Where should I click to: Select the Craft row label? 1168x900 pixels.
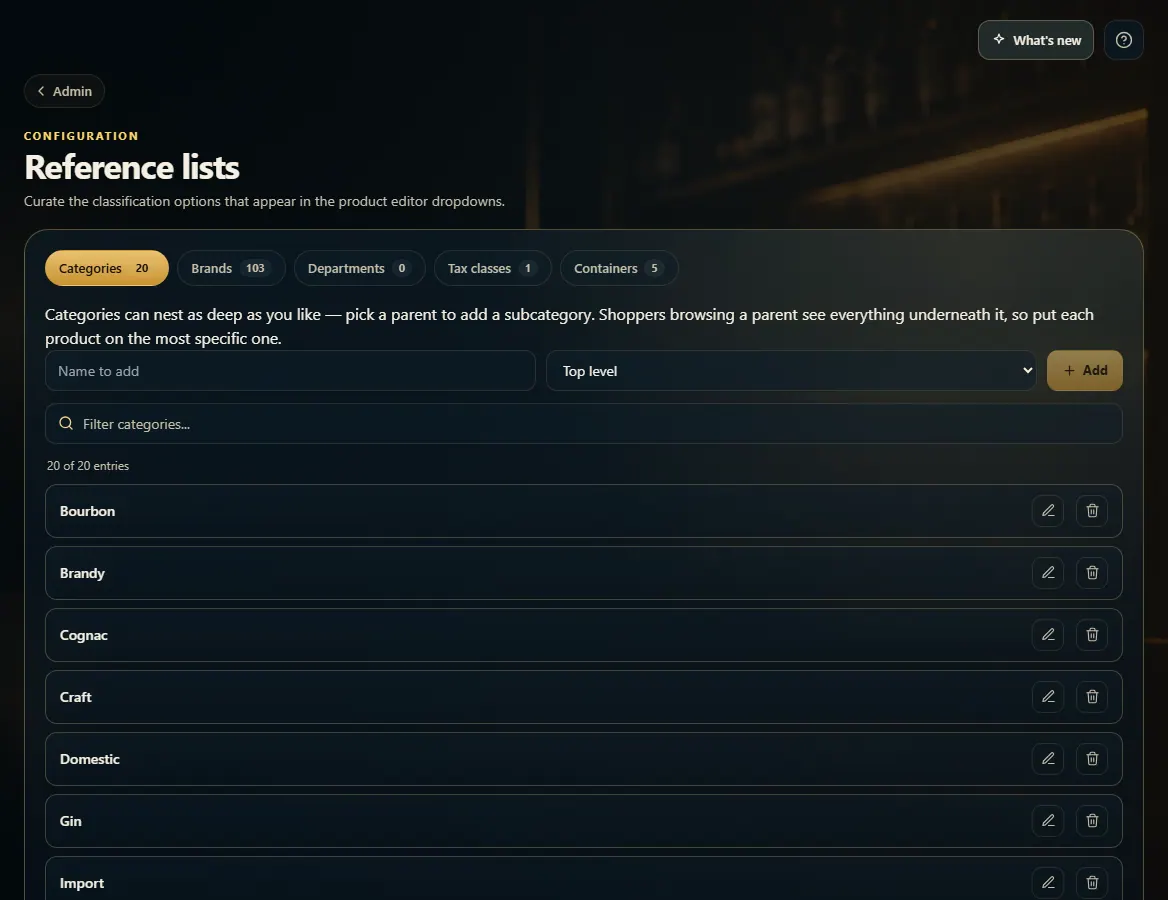[x=75, y=697]
